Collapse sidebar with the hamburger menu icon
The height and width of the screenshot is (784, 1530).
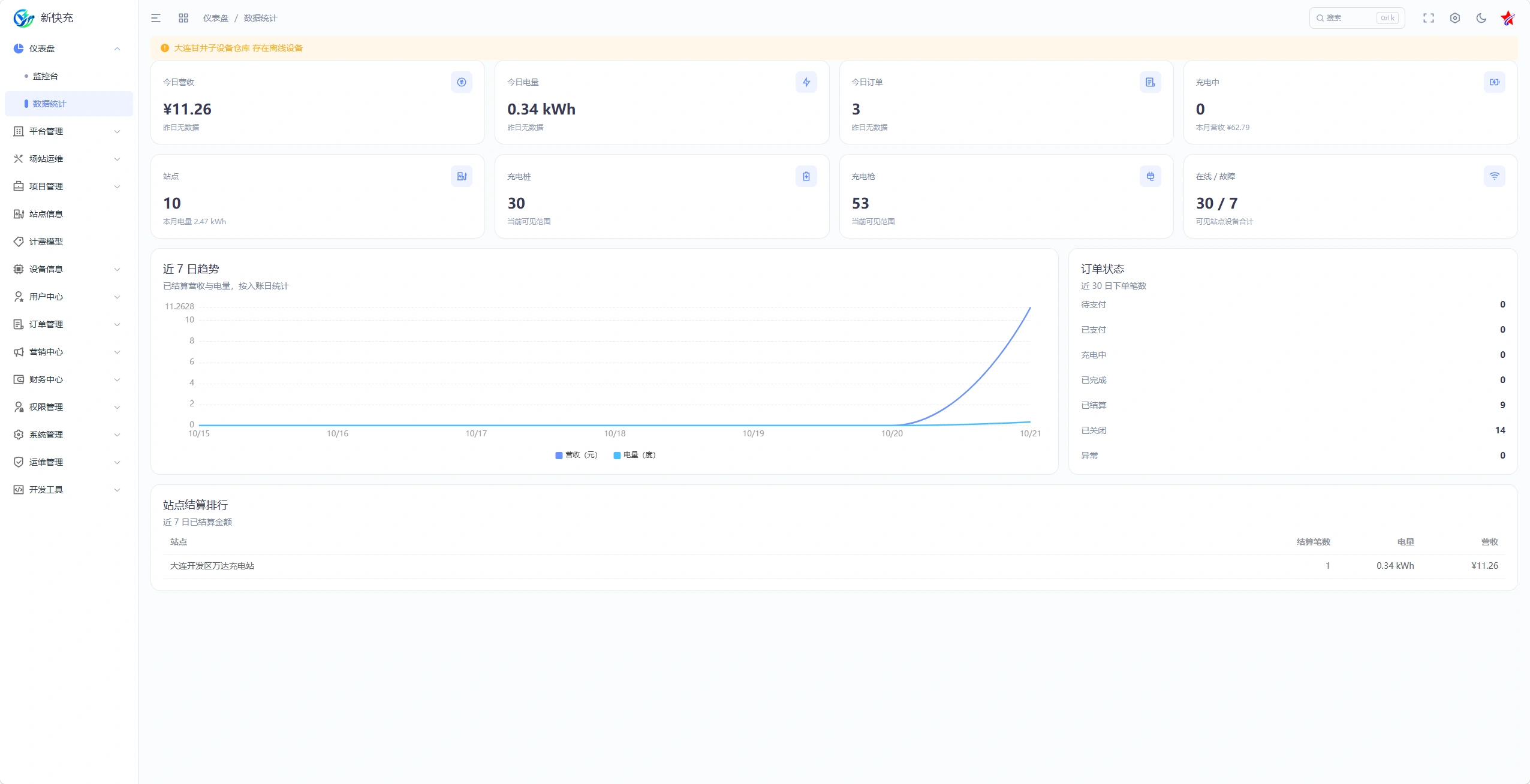tap(156, 18)
